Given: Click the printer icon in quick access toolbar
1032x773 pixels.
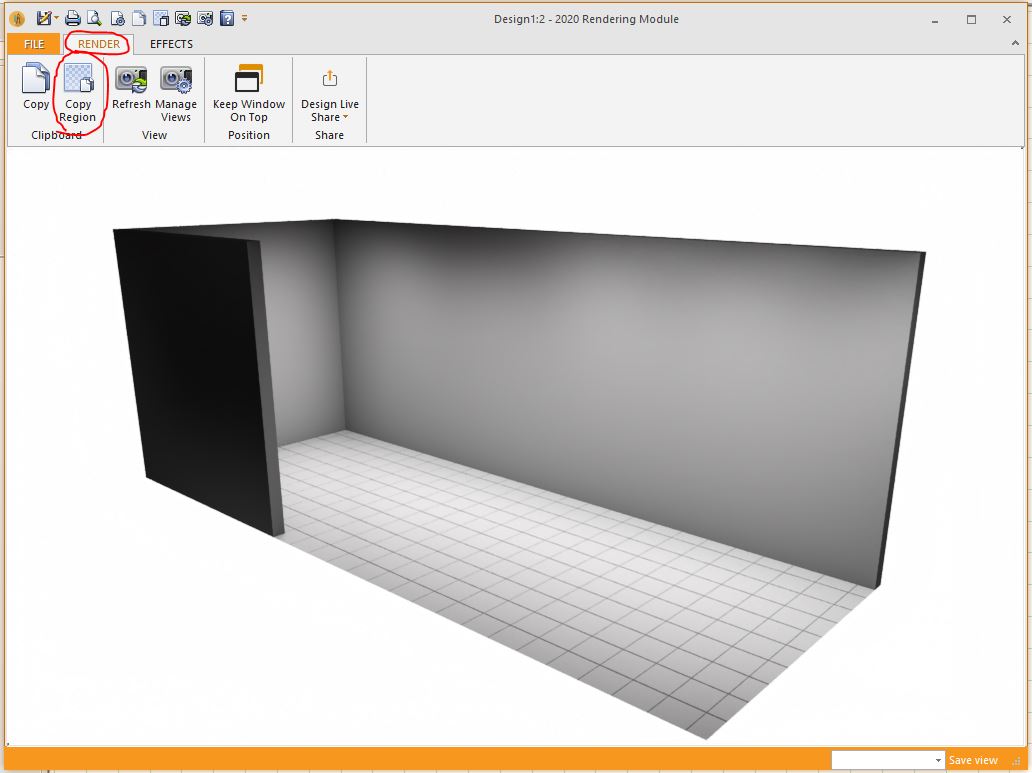Looking at the screenshot, I should (73, 18).
